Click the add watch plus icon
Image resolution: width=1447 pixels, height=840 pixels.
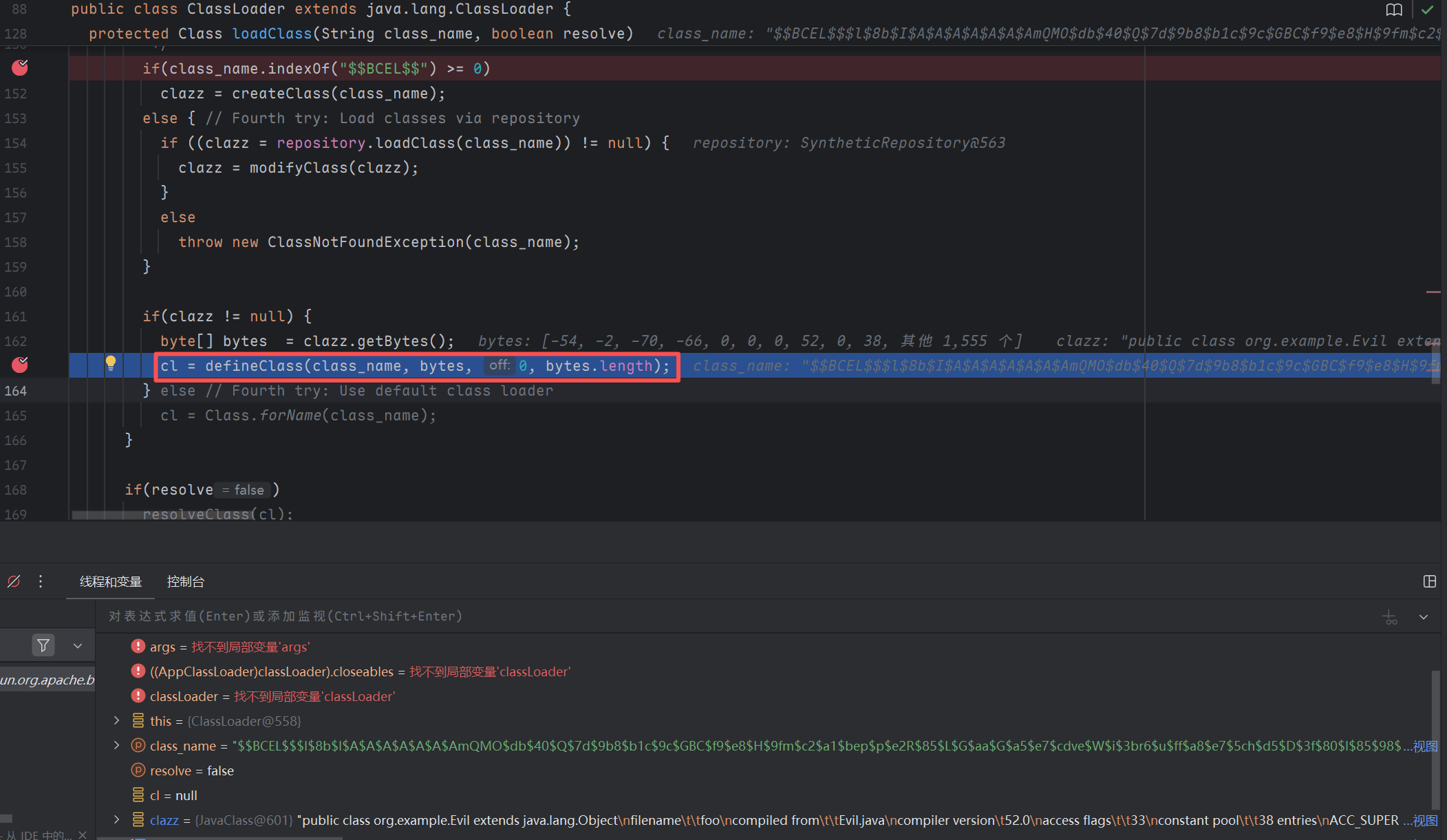(x=1390, y=617)
